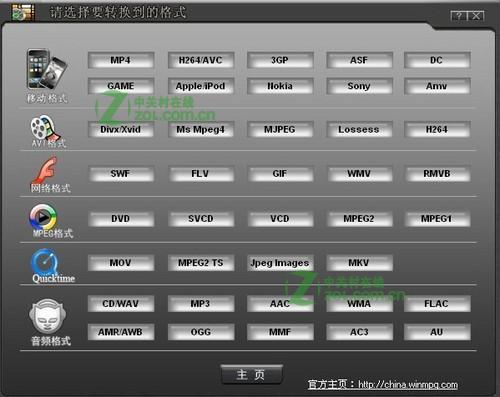The height and width of the screenshot is (397, 500).
Task: Choose the DVD MPEG format
Action: (121, 219)
